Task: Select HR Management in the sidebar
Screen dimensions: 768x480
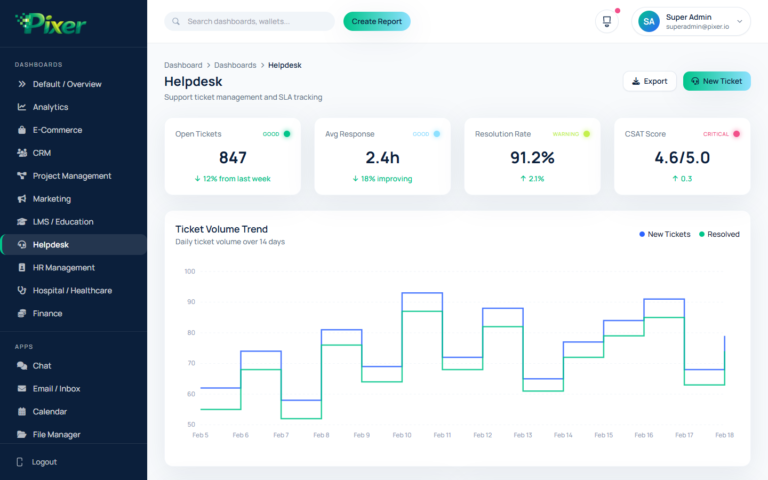Action: [x=64, y=268]
